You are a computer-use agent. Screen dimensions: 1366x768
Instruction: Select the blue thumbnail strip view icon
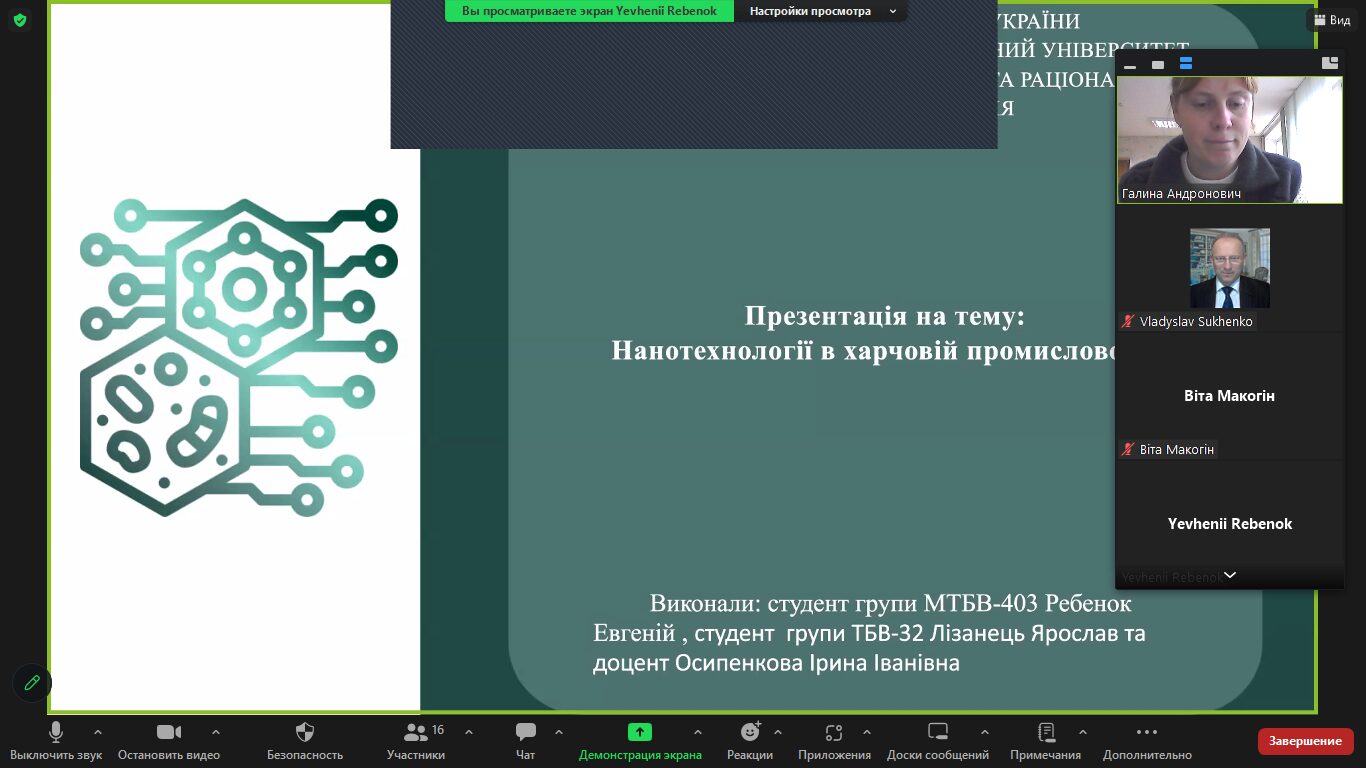coord(1186,64)
